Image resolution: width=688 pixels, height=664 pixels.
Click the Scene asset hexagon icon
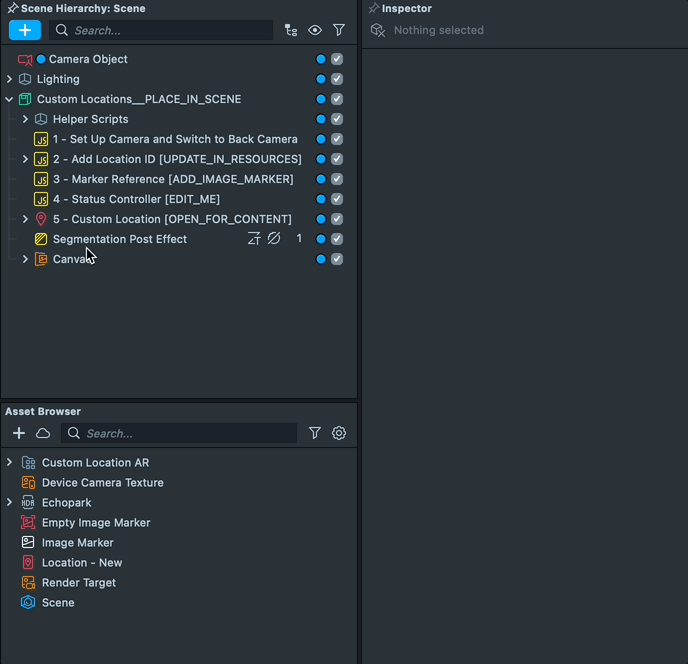coord(28,603)
